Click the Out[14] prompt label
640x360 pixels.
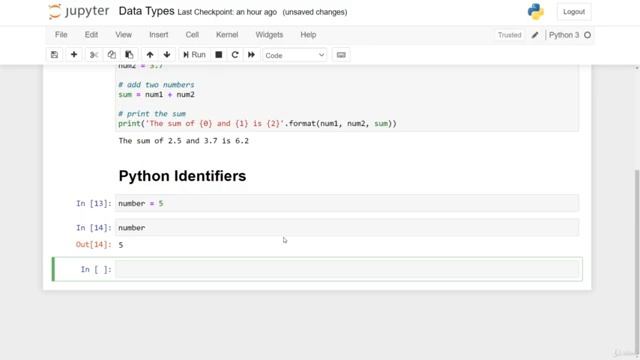point(93,244)
